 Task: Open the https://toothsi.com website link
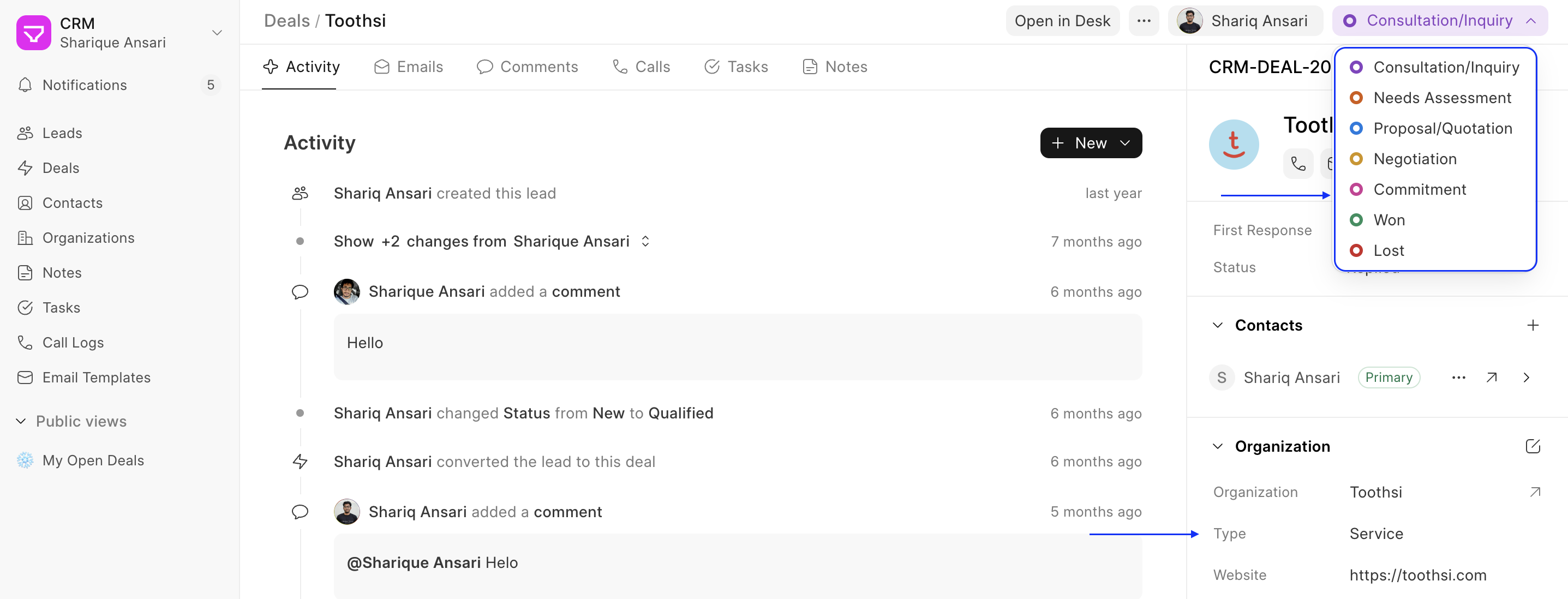(x=1419, y=574)
